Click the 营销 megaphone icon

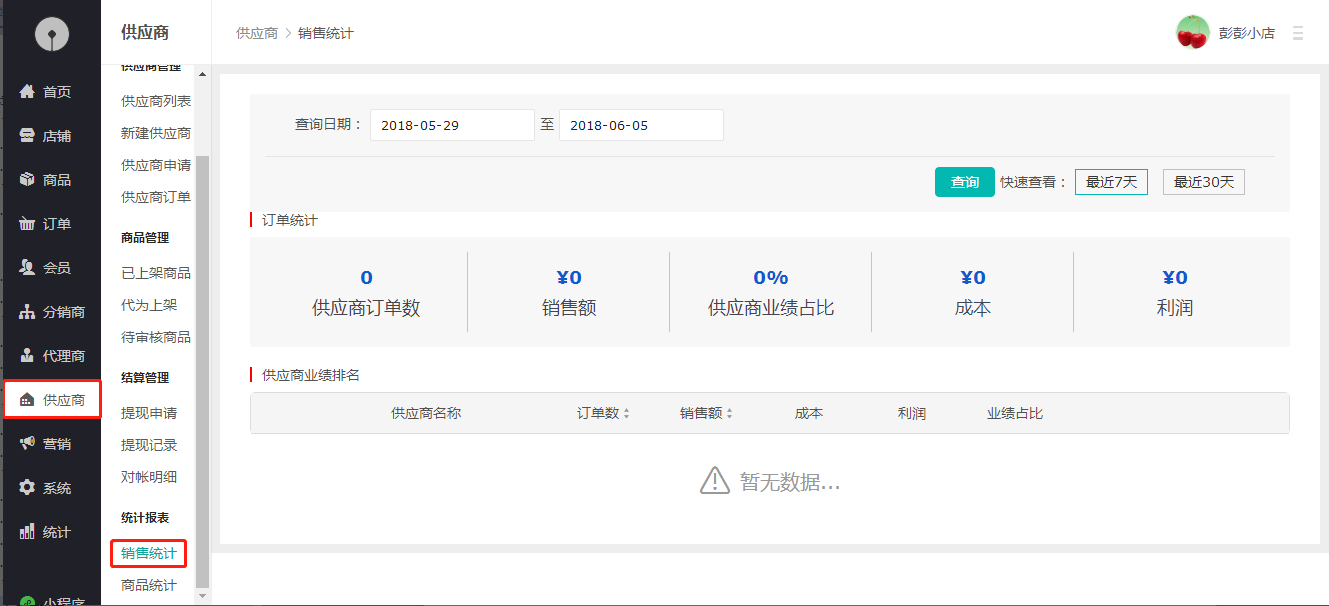tap(28, 444)
